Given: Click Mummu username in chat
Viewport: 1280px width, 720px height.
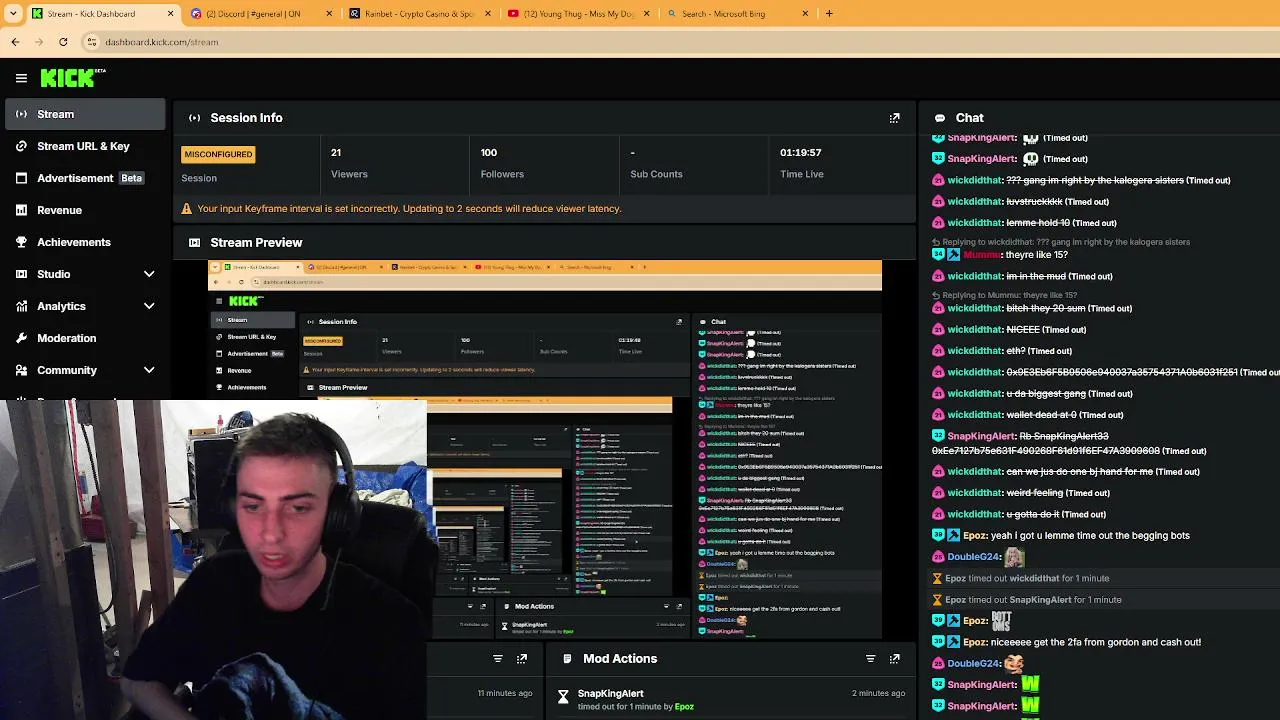Looking at the screenshot, I should click(x=981, y=255).
